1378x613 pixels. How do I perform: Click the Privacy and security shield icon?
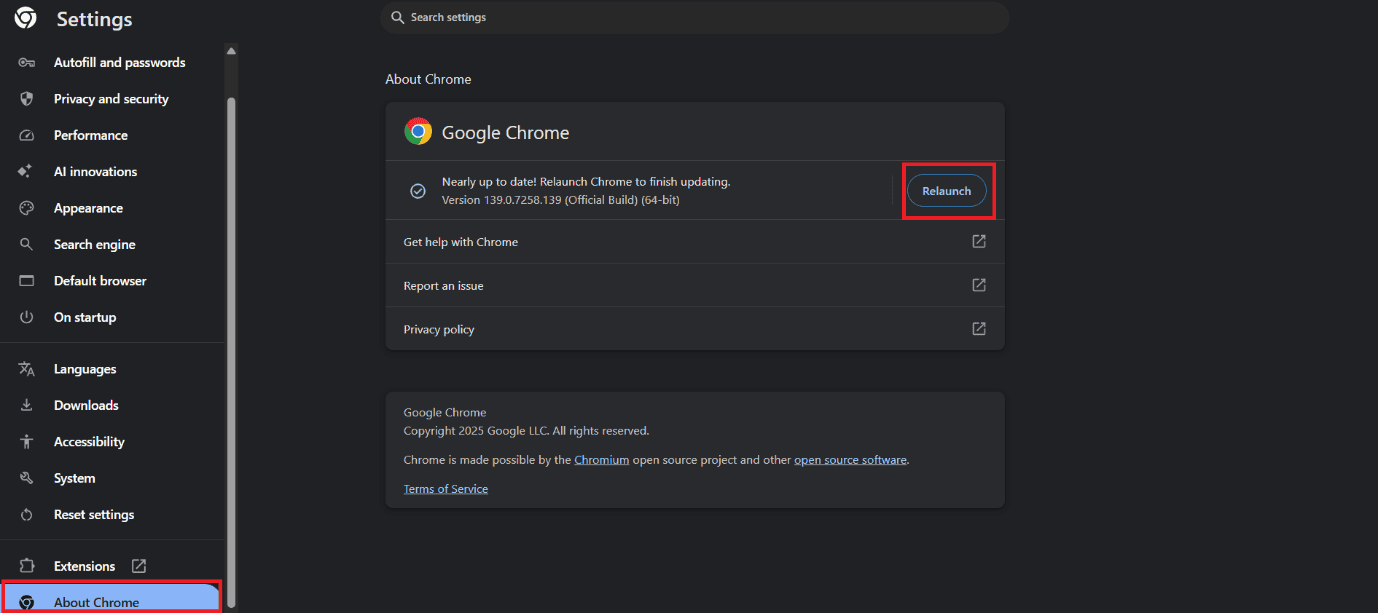pyautogui.click(x=27, y=99)
